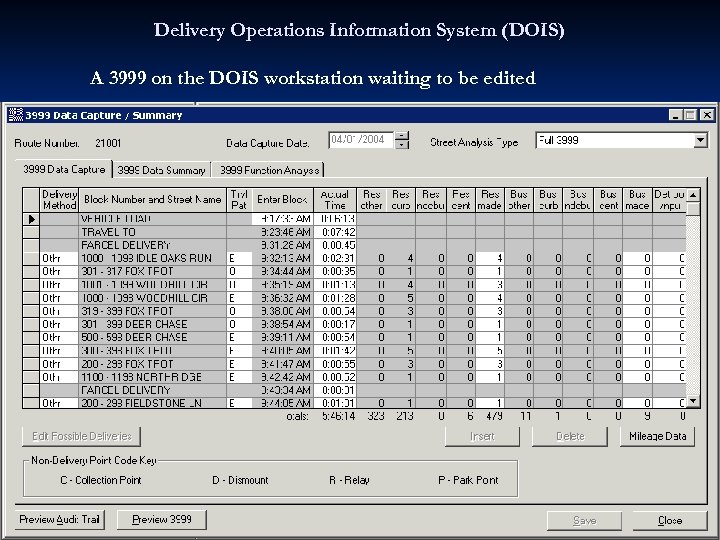Click the Close button at bottom
720x540 pixels.
[x=670, y=520]
